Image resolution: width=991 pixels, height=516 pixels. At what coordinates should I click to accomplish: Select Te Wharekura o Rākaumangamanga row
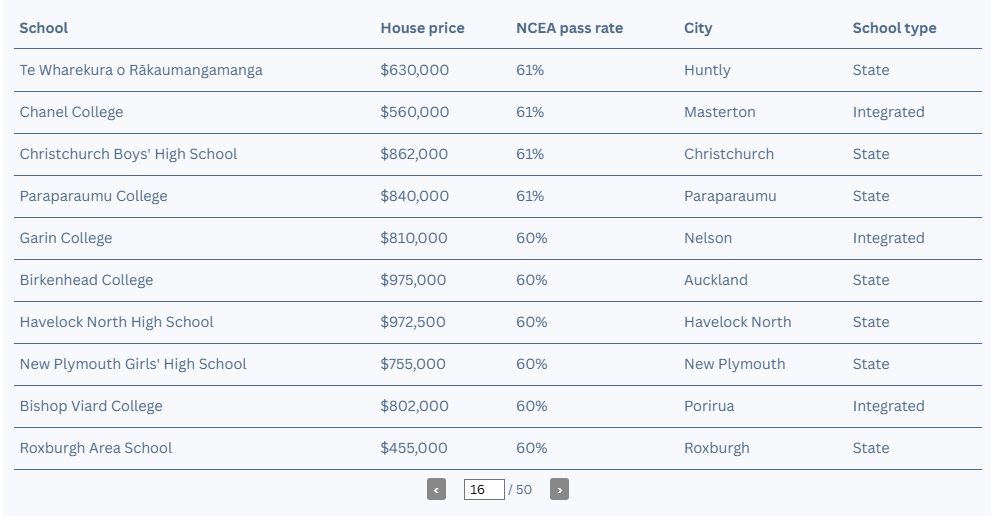tap(498, 70)
